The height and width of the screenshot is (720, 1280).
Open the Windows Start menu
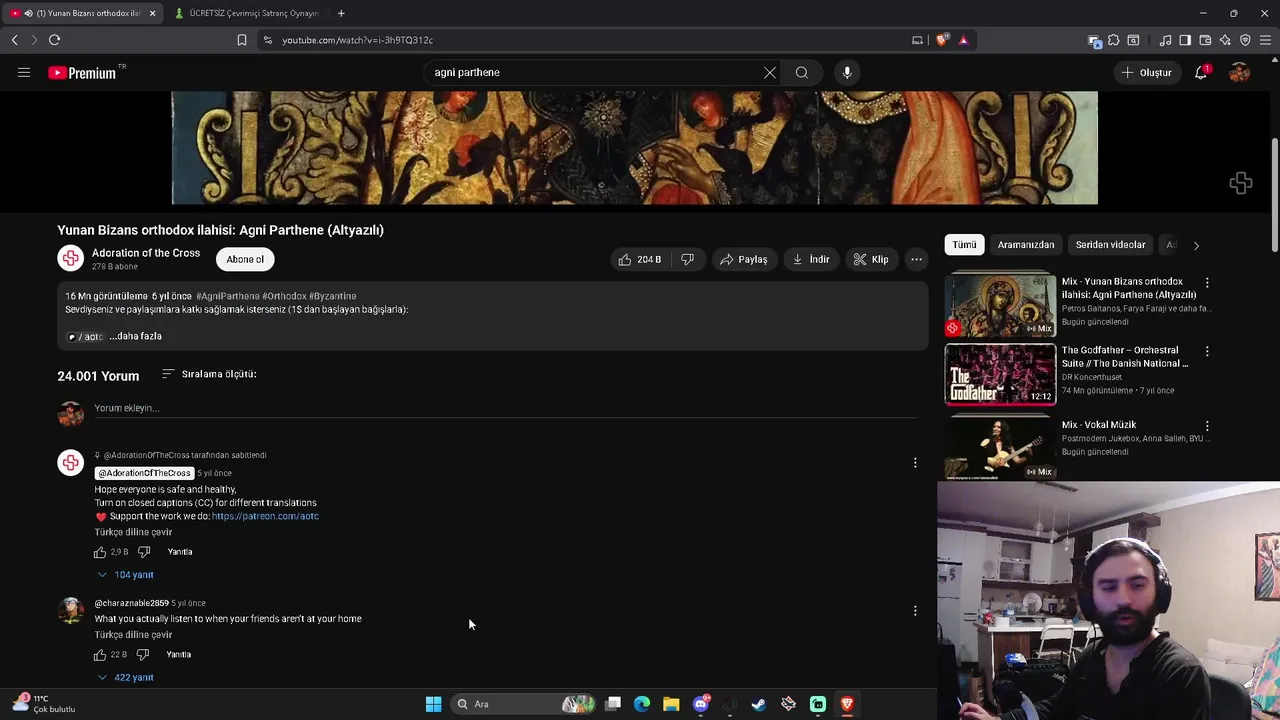(433, 704)
